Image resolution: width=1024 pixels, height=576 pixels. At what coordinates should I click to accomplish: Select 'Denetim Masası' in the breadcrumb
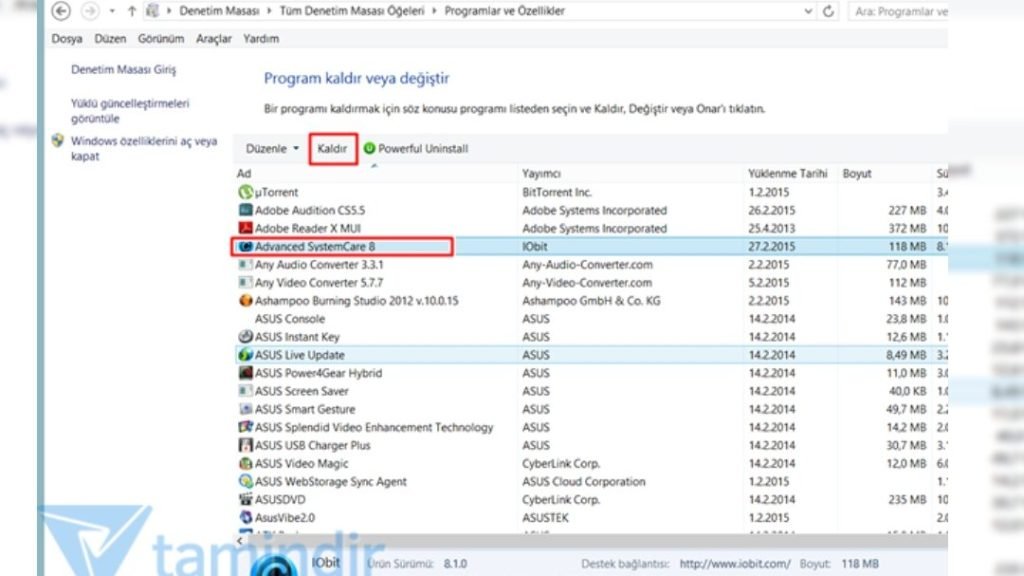point(219,11)
